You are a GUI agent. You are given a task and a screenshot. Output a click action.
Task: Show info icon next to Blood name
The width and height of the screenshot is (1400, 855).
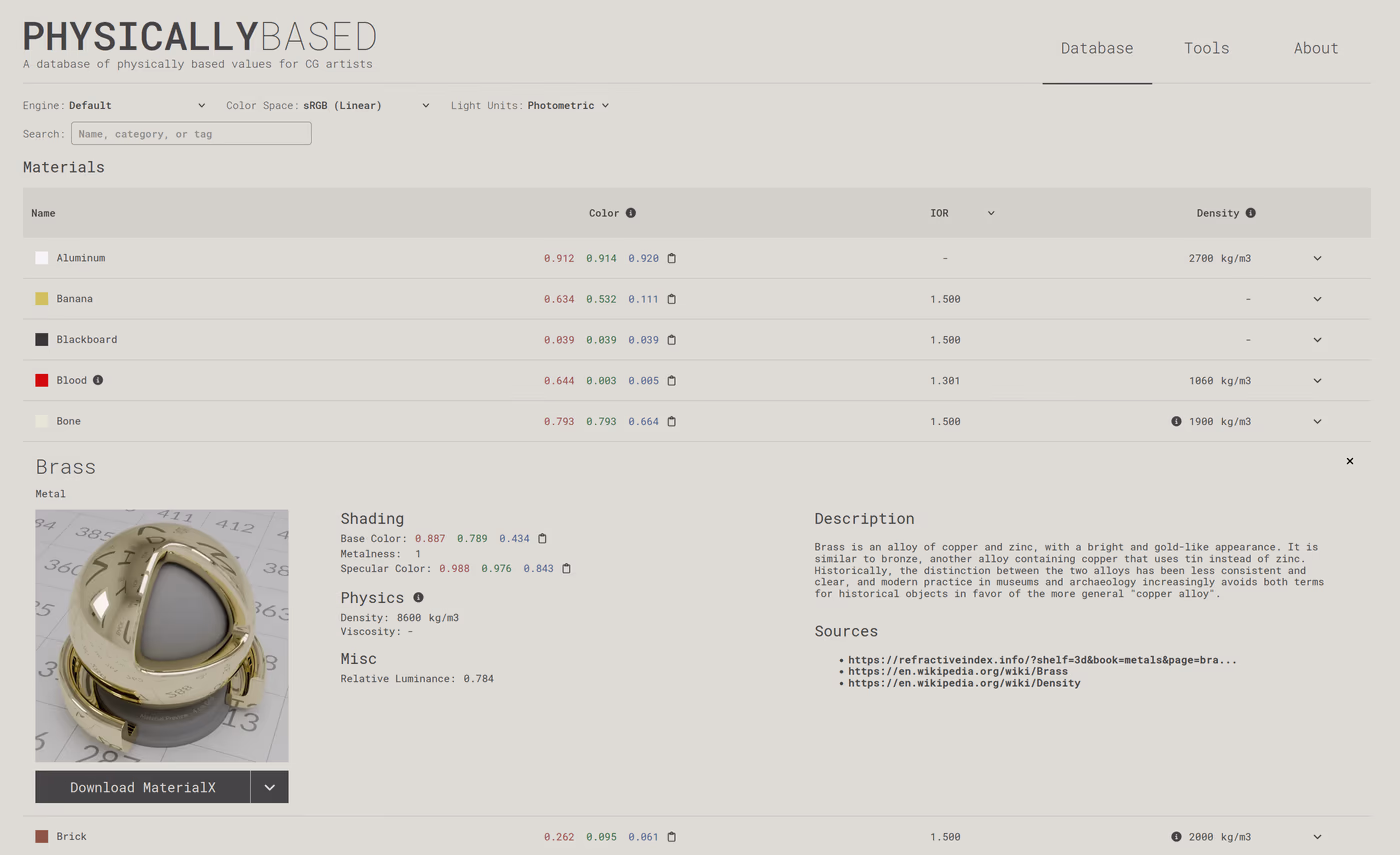[x=98, y=380]
